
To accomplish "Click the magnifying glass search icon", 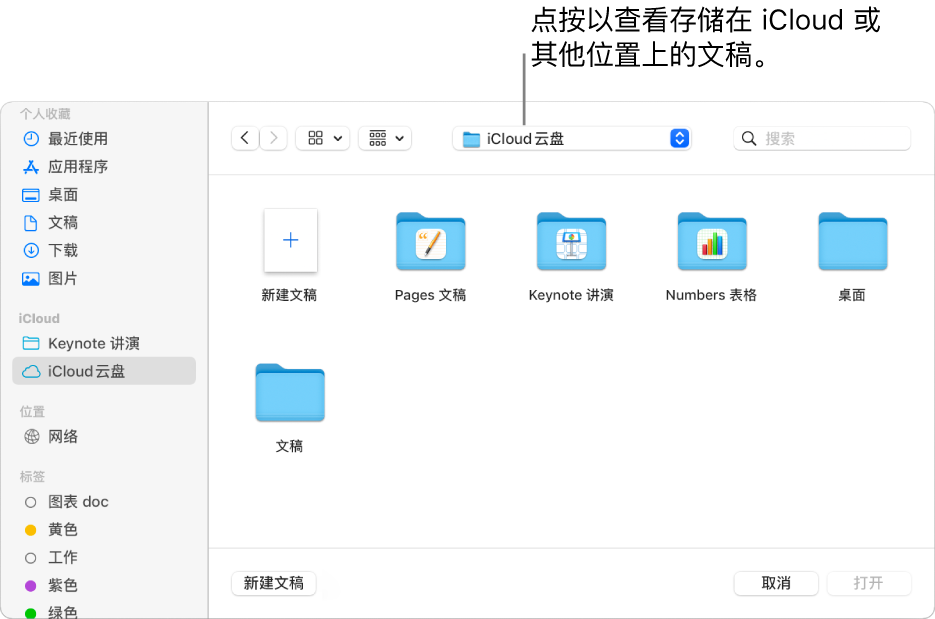I will [749, 138].
